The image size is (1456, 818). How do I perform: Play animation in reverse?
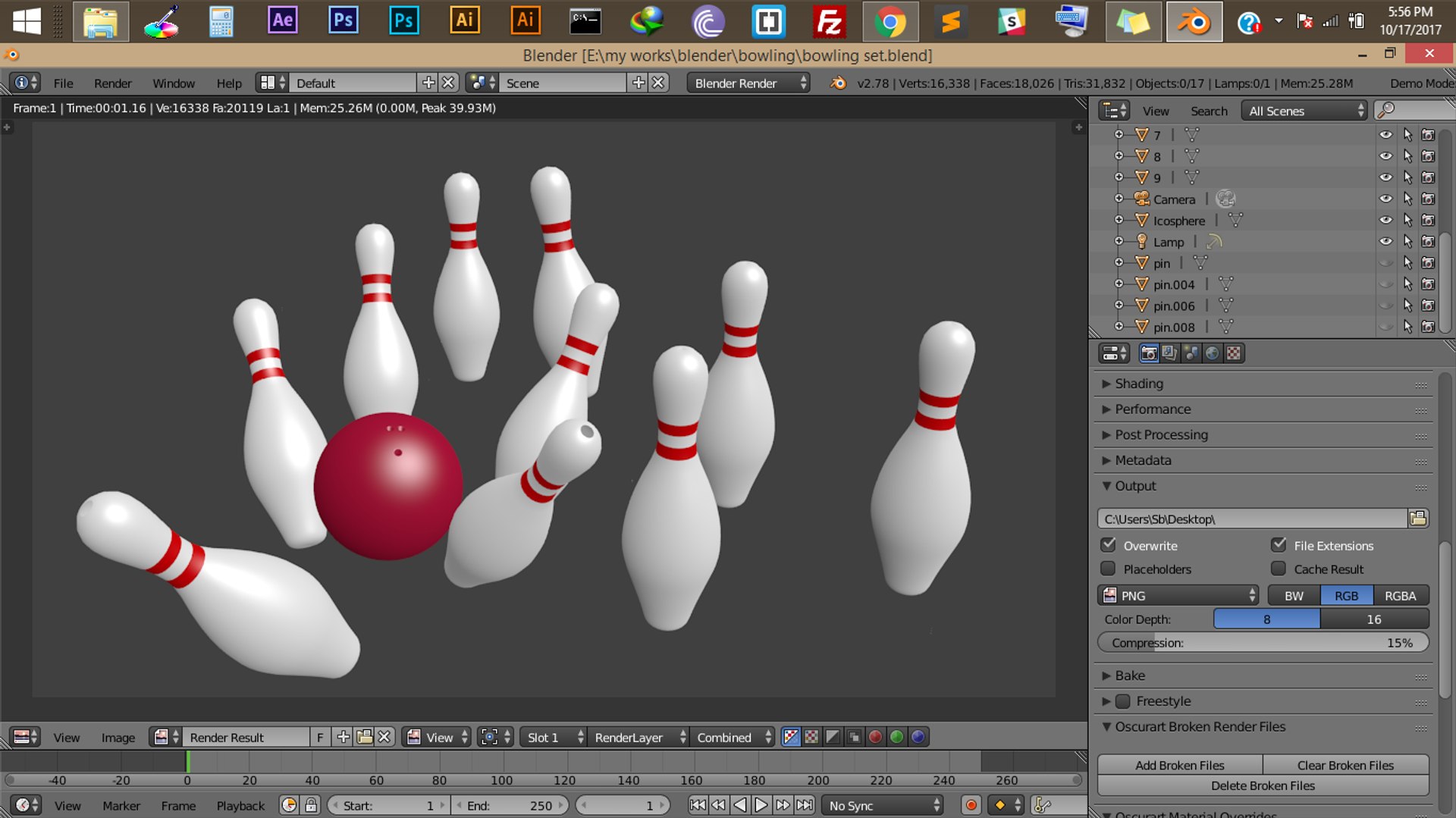(740, 805)
